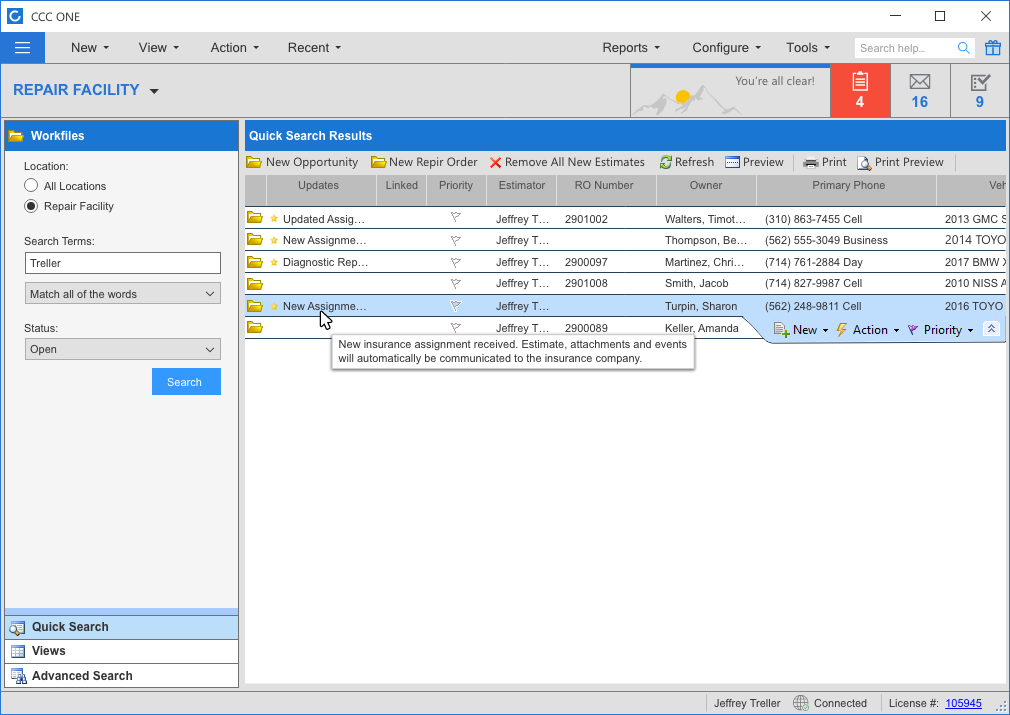The height and width of the screenshot is (715, 1010).
Task: Open the Status dropdown set to Open
Action: coord(122,349)
